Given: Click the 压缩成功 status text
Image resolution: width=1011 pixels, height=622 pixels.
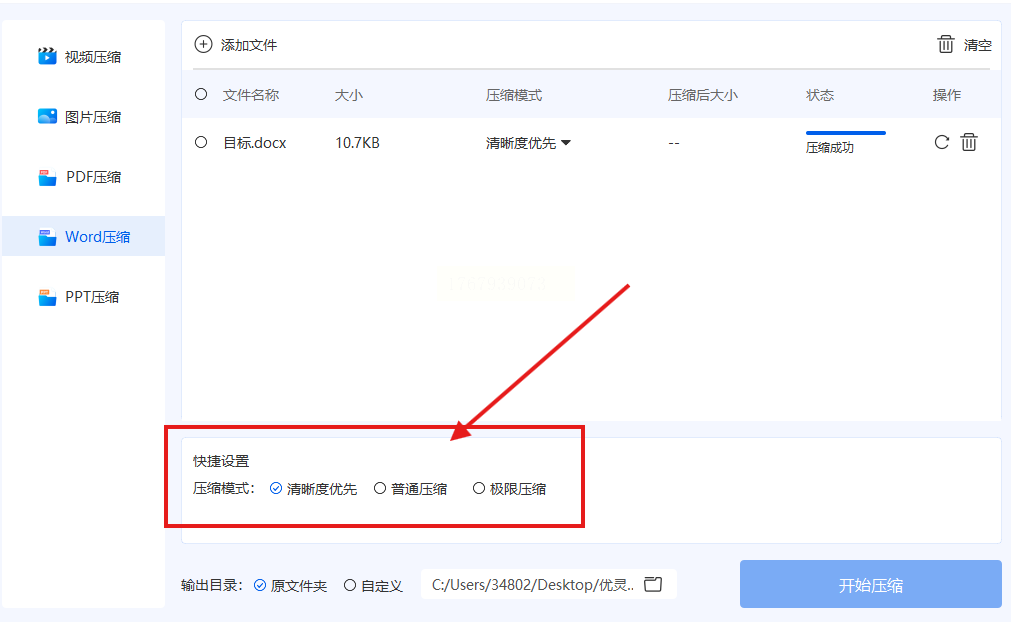Looking at the screenshot, I should [x=830, y=148].
